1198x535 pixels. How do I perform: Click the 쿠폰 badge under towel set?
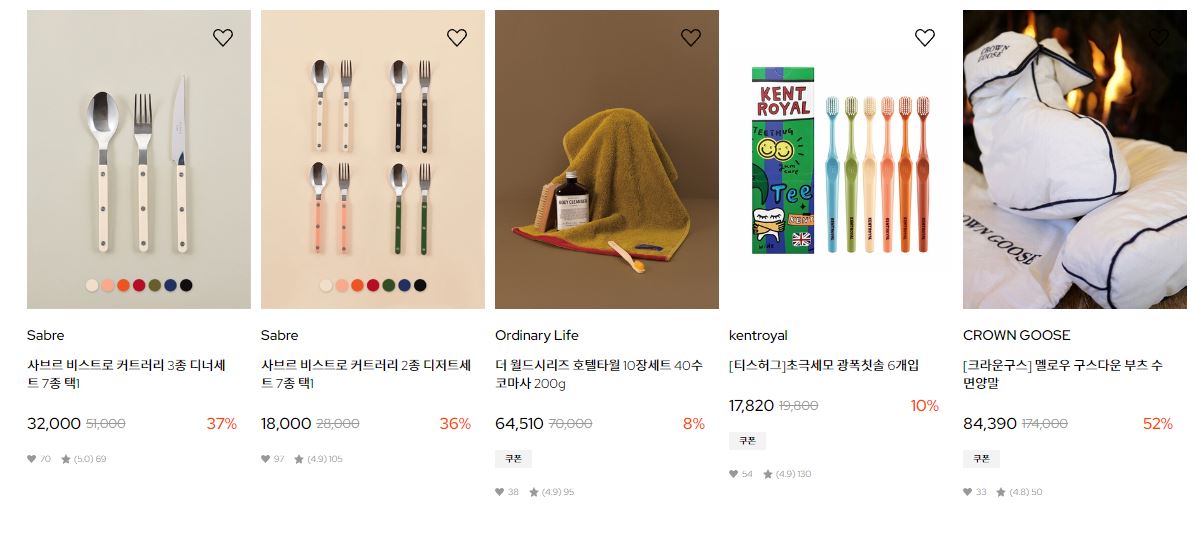click(513, 459)
